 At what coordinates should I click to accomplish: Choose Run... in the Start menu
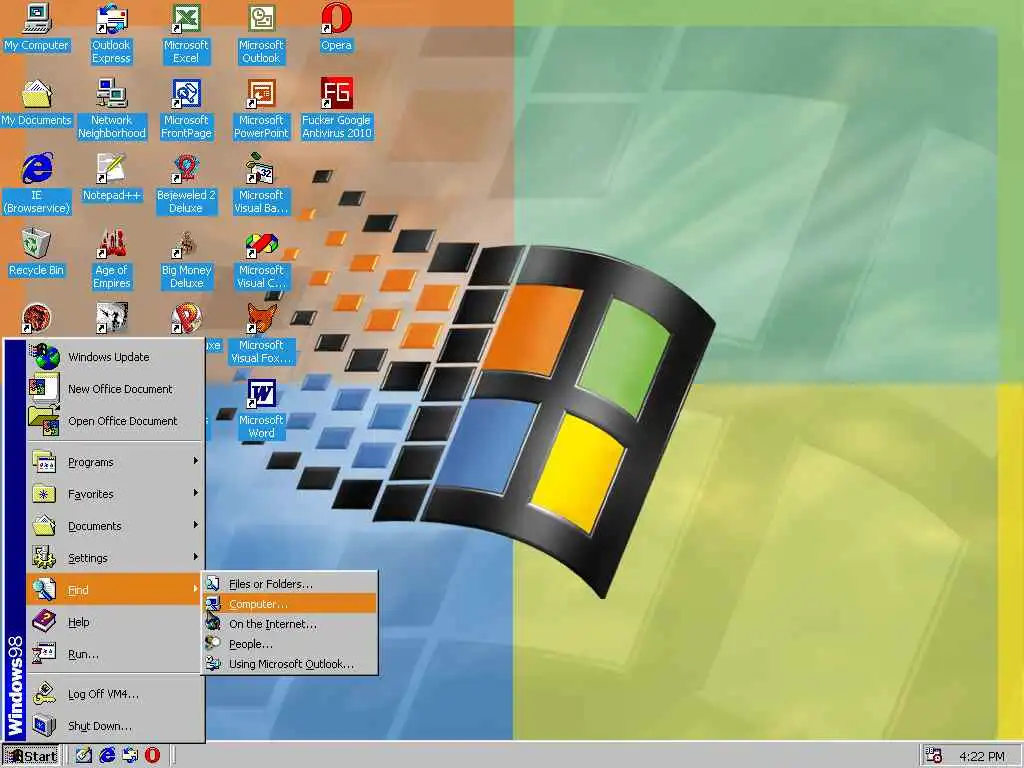[116, 654]
